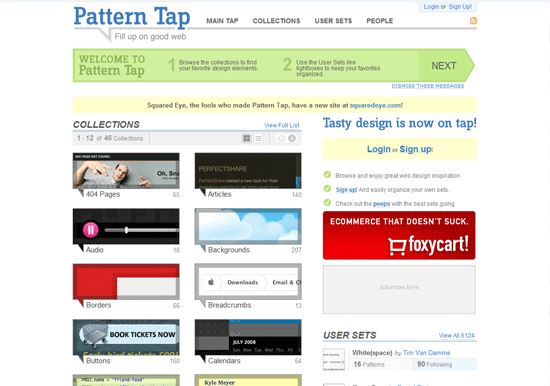This screenshot has width=550, height=386.
Task: Go to next collections page arrow
Action: point(291,138)
